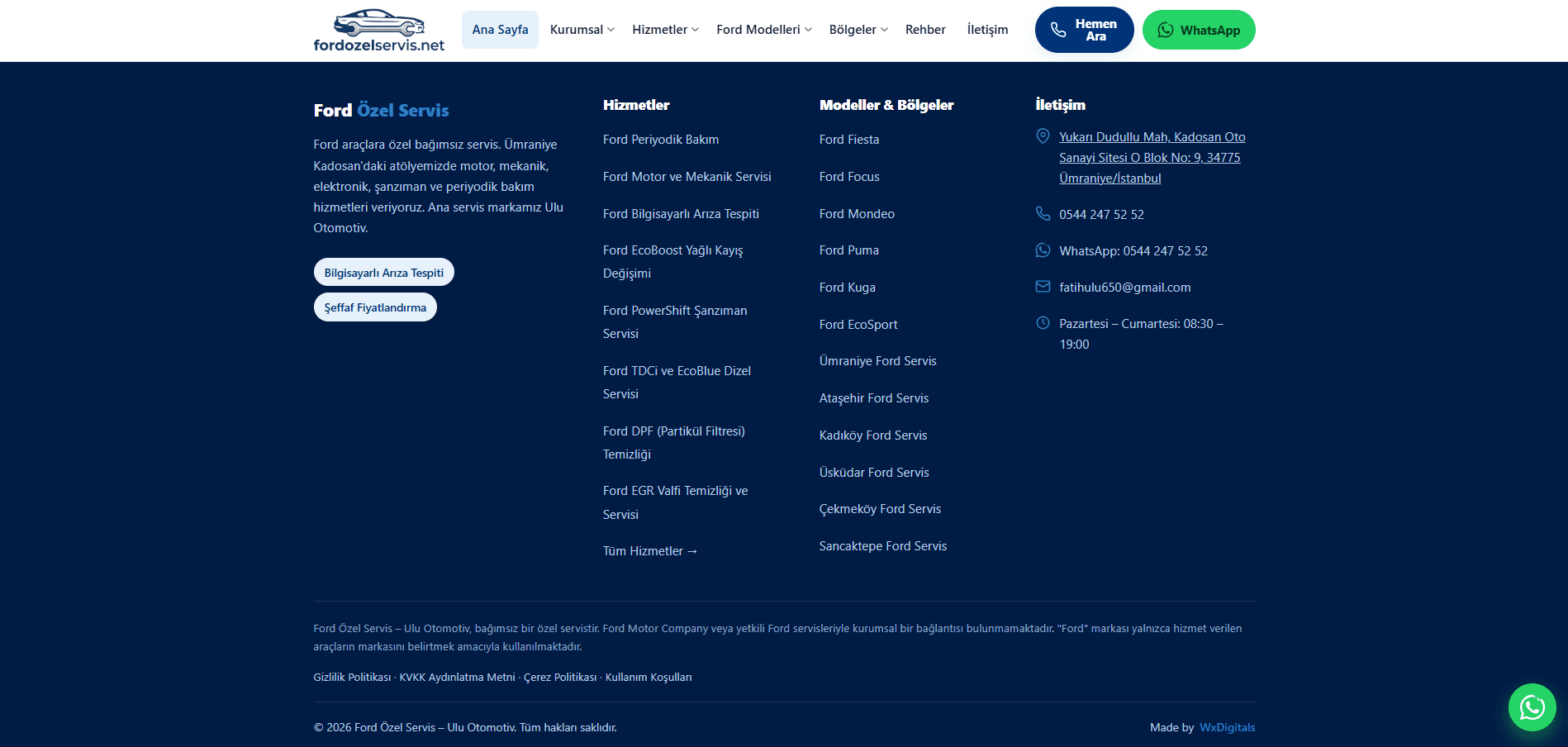Open Sancaktepe Ford Servis link
The image size is (1568, 747).
pos(883,546)
